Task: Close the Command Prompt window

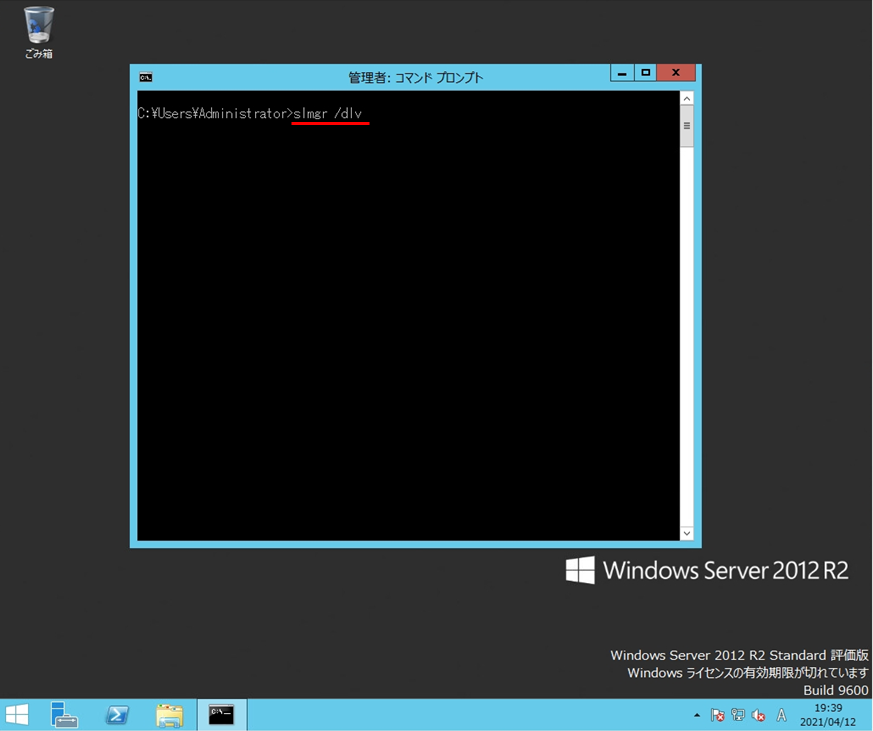Action: 676,73
